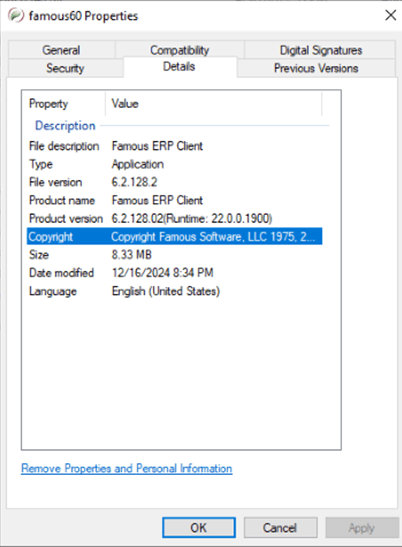Open Remove Properties and Personal Information link
Screen dimensions: 402x547
tap(127, 468)
